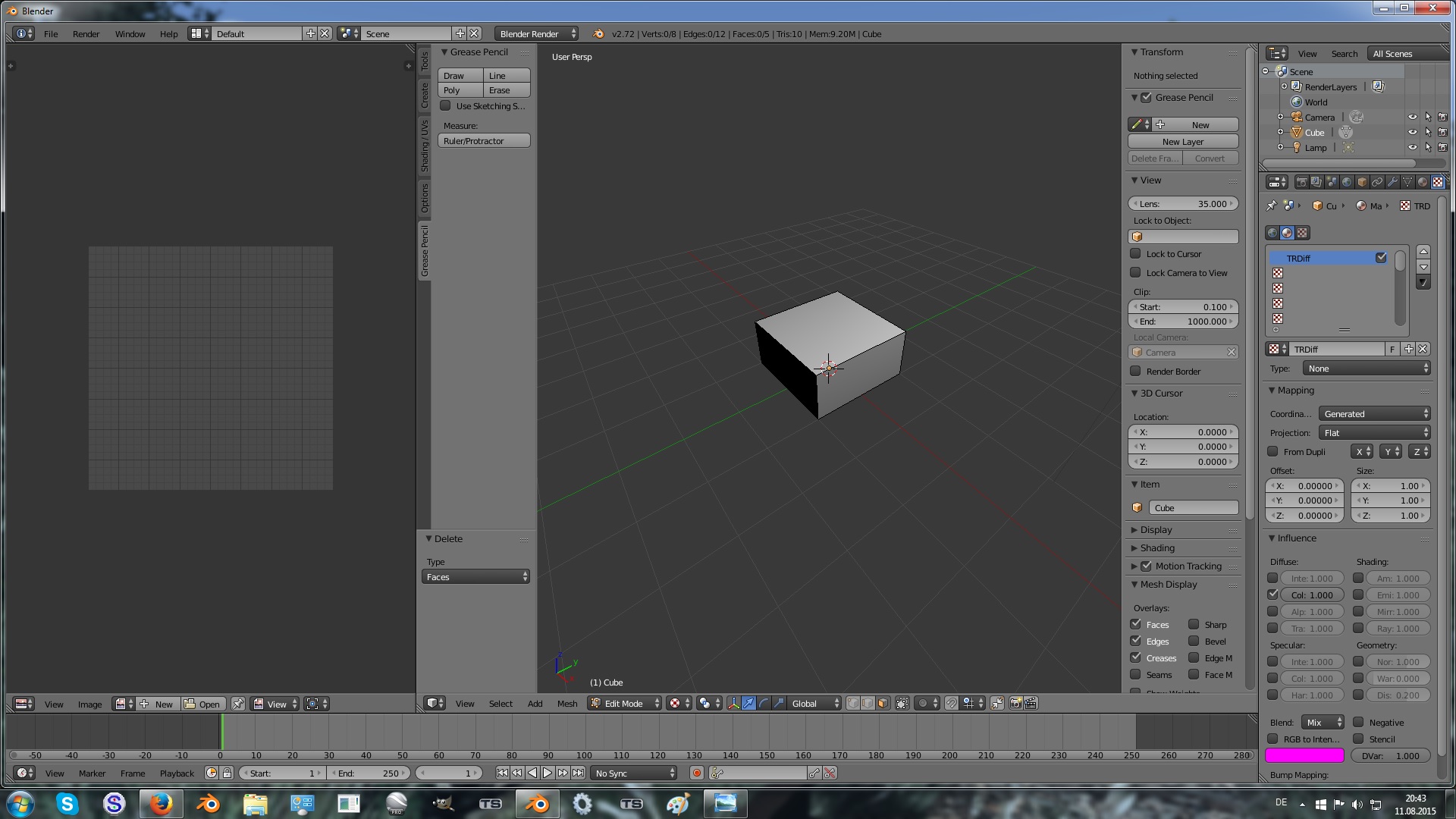Enable Negative texture blend checkbox
The image size is (1456, 819).
coord(1358,723)
